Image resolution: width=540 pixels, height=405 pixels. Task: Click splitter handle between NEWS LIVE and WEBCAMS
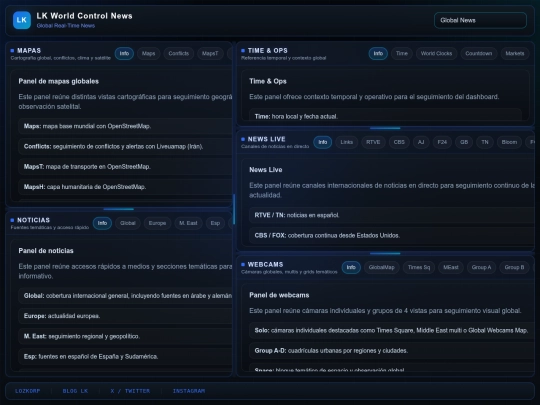(x=385, y=253)
